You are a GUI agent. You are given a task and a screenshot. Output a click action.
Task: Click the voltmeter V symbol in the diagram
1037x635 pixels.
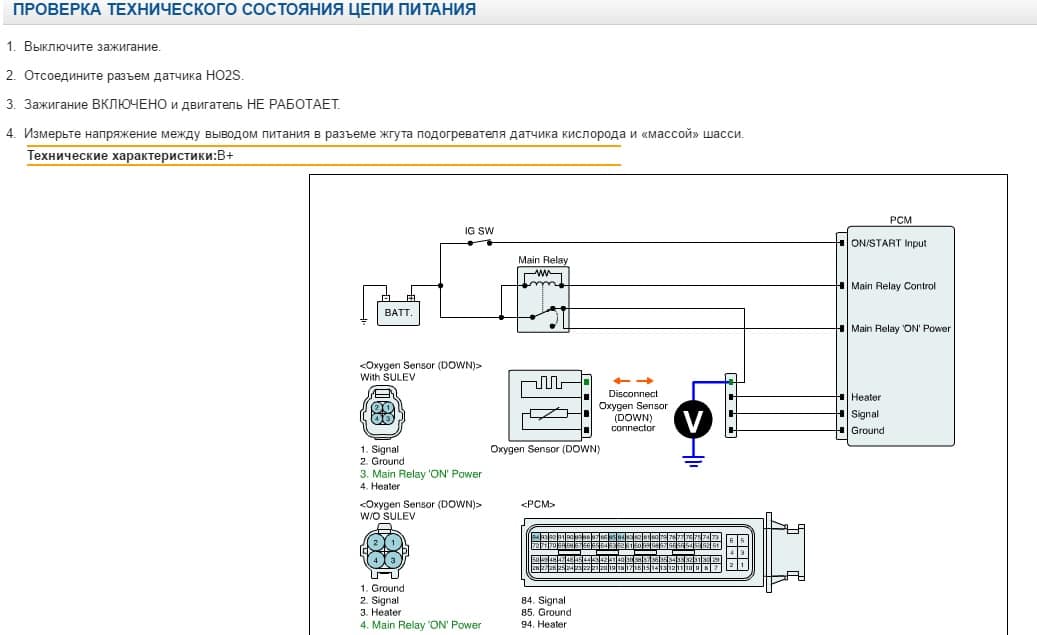coord(692,420)
